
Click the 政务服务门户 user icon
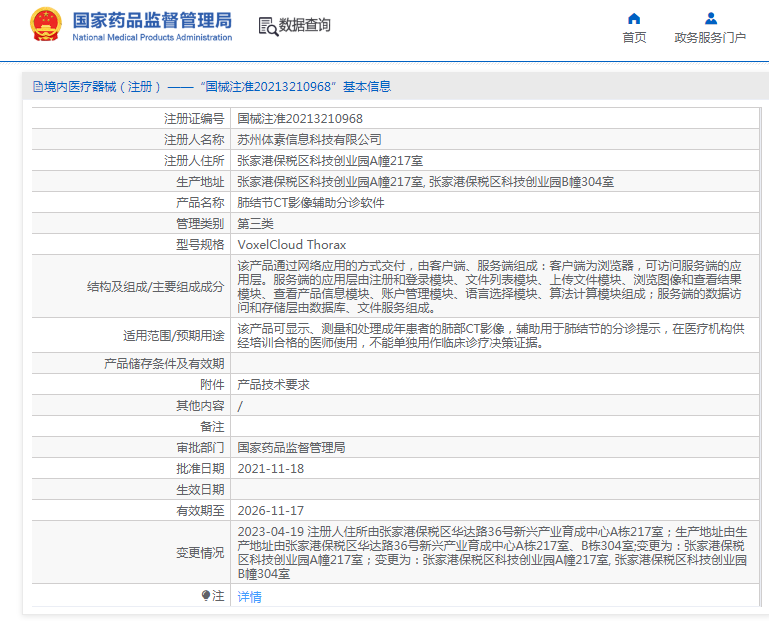click(x=711, y=19)
